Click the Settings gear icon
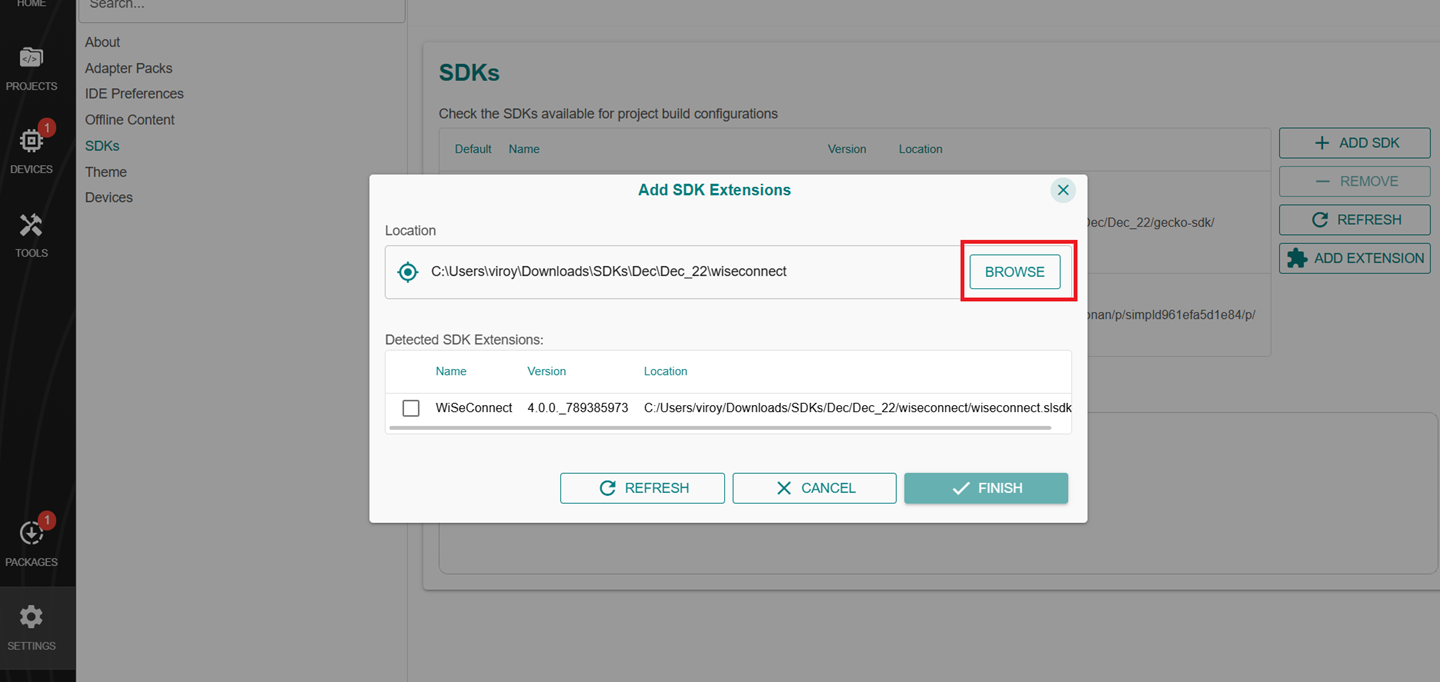 [x=31, y=618]
